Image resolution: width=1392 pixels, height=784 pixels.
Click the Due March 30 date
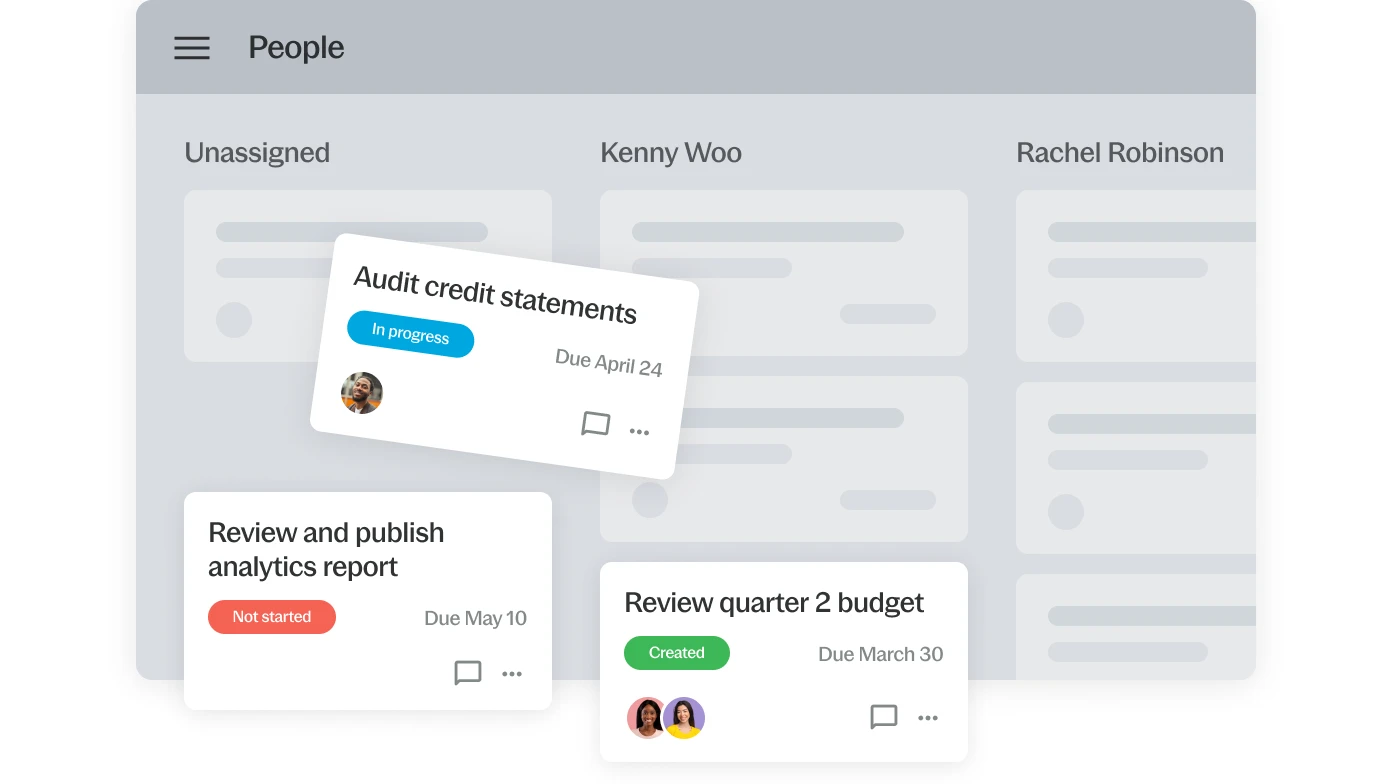coord(880,654)
